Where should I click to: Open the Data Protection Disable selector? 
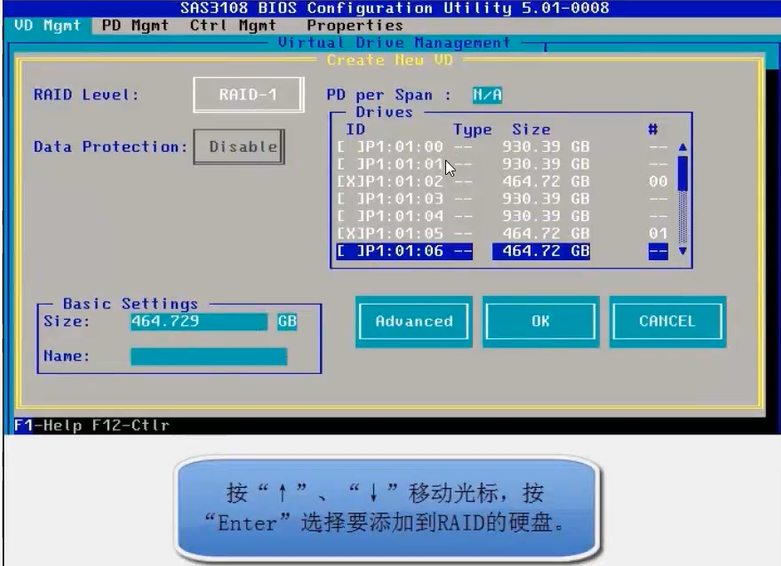(x=239, y=146)
